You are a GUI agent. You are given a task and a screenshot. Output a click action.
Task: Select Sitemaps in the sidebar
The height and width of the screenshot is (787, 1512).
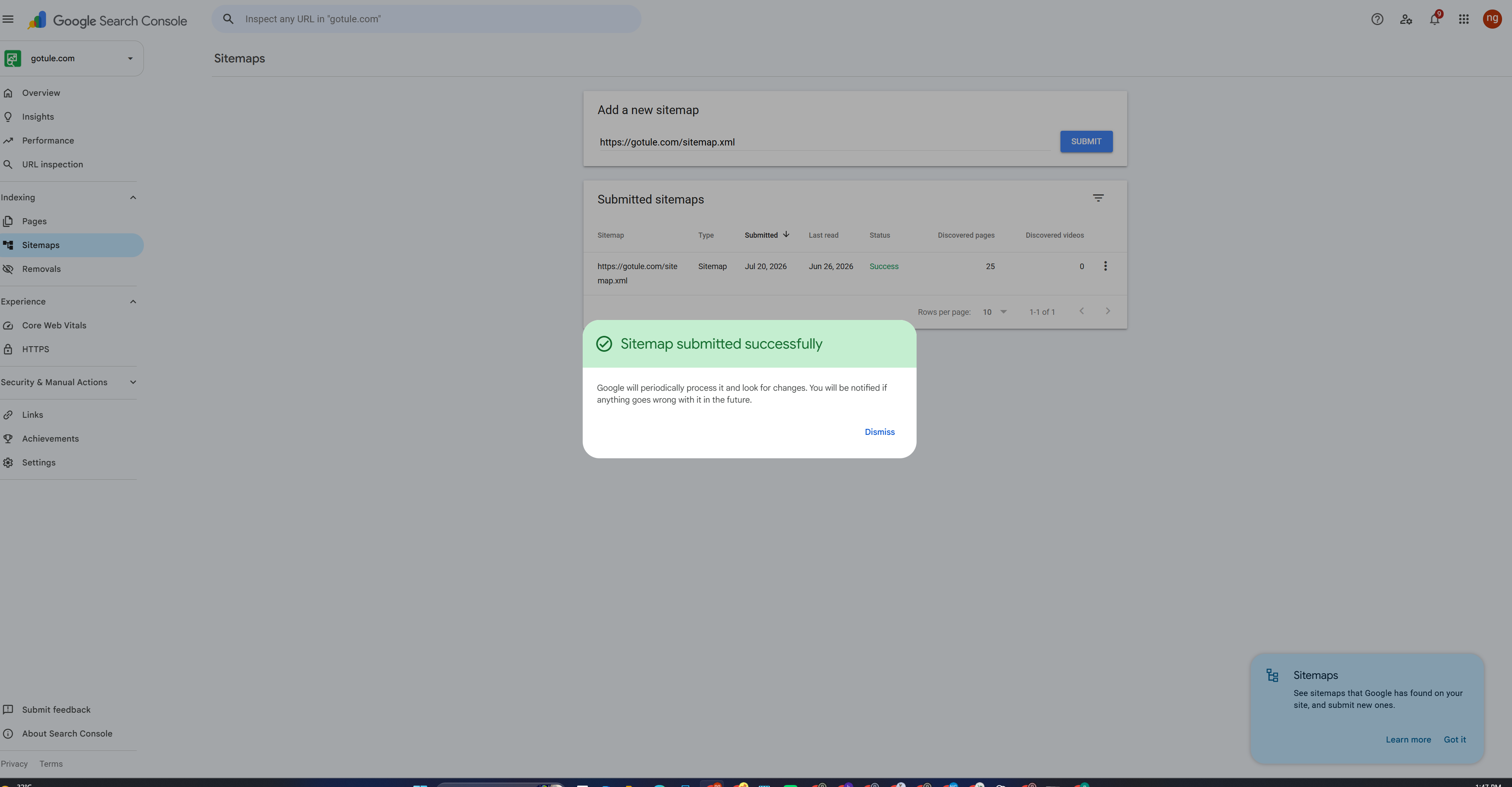point(72,245)
